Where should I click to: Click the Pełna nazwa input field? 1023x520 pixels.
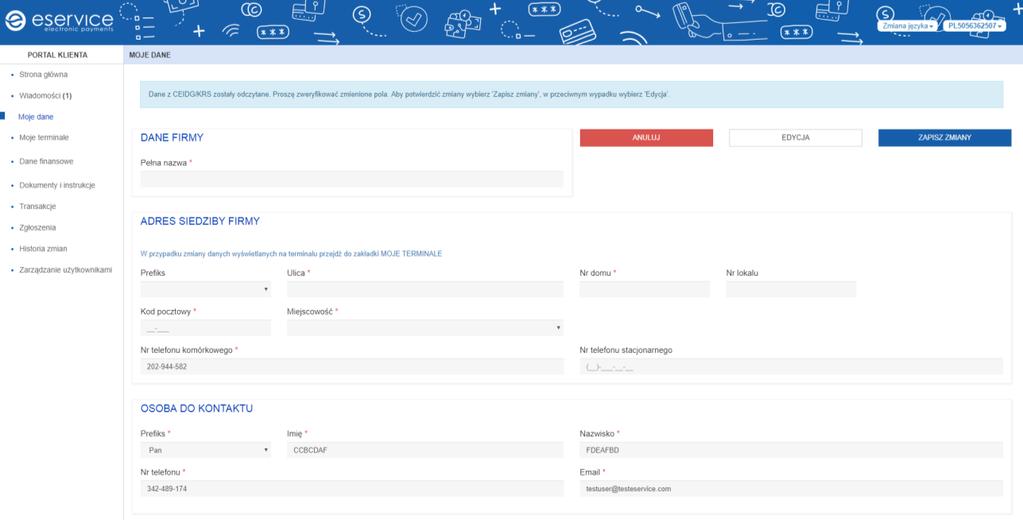(x=352, y=179)
